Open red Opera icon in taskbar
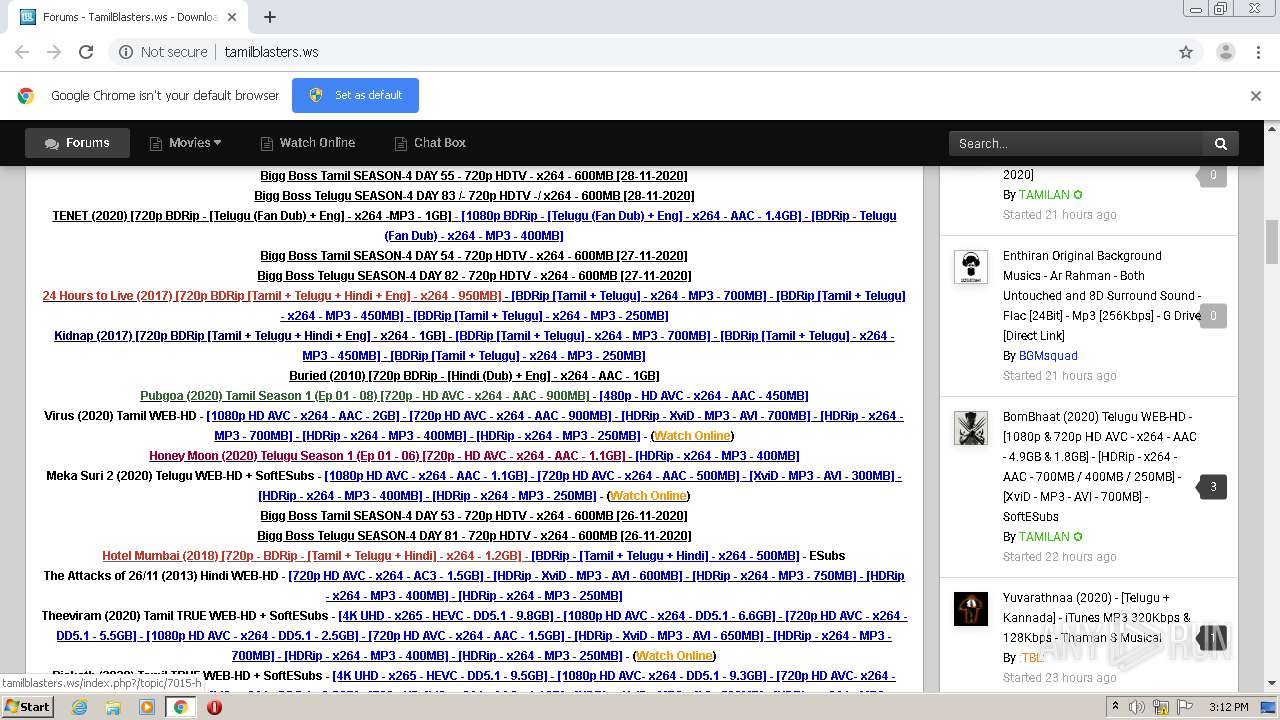The height and width of the screenshot is (720, 1280). [214, 707]
